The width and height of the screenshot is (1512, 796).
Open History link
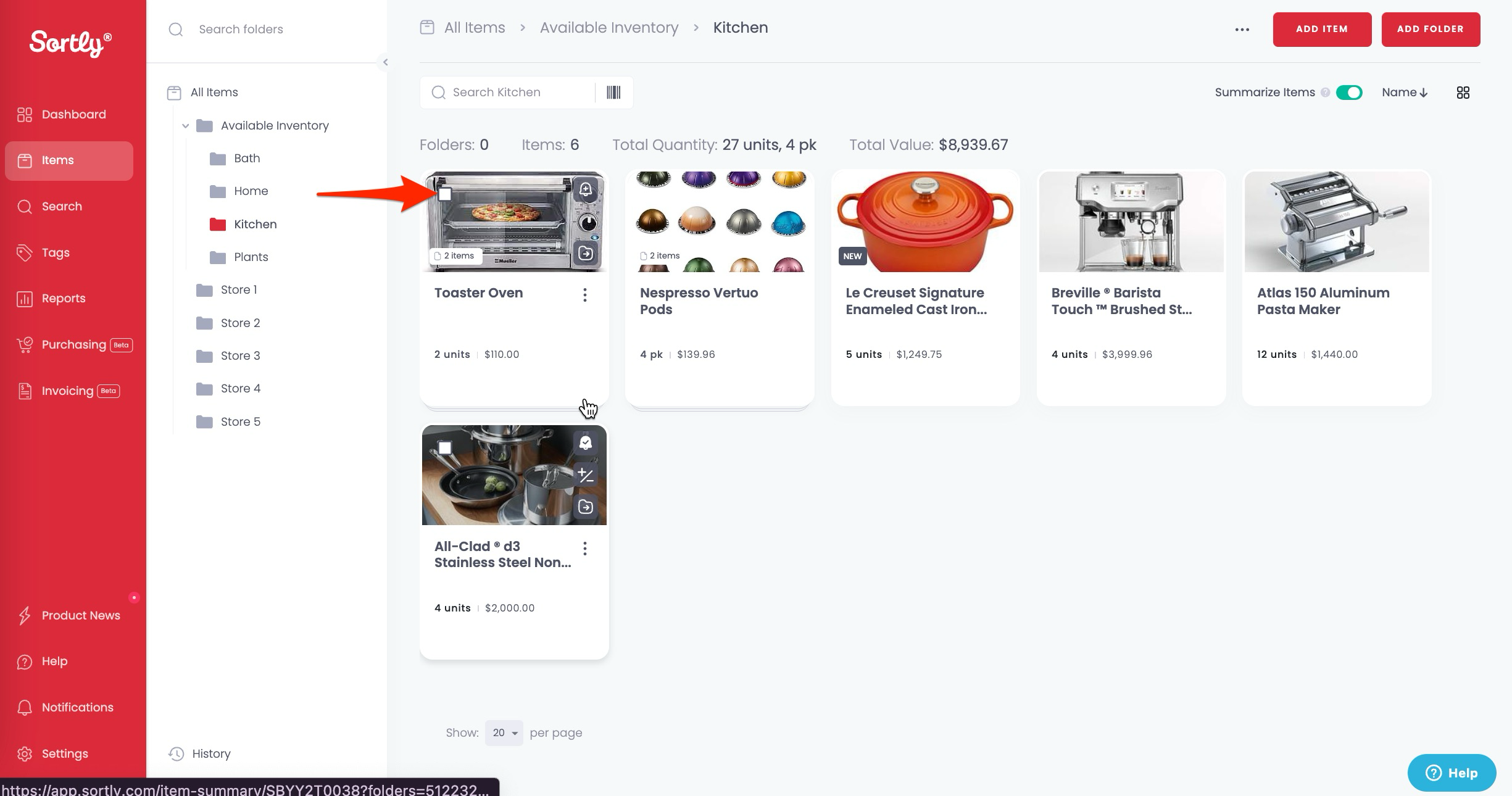(x=211, y=754)
